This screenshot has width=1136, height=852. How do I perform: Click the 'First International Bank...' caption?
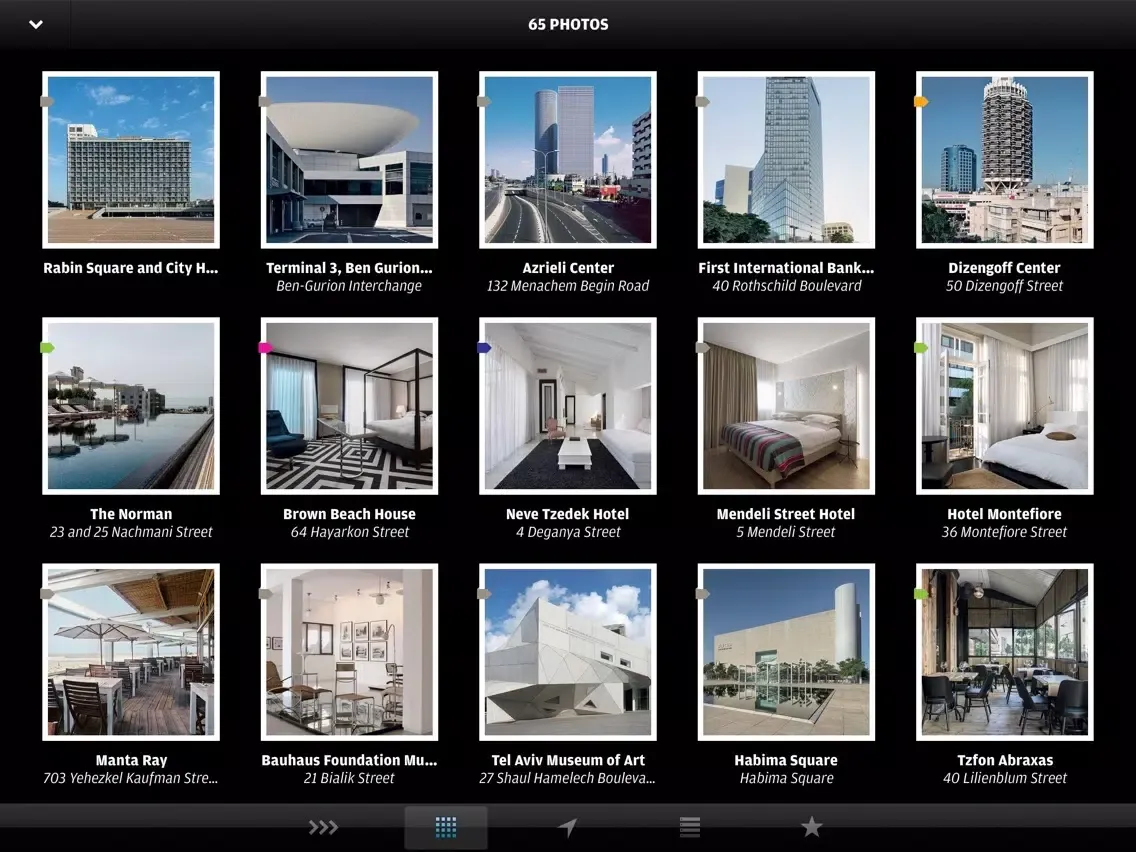tap(786, 268)
